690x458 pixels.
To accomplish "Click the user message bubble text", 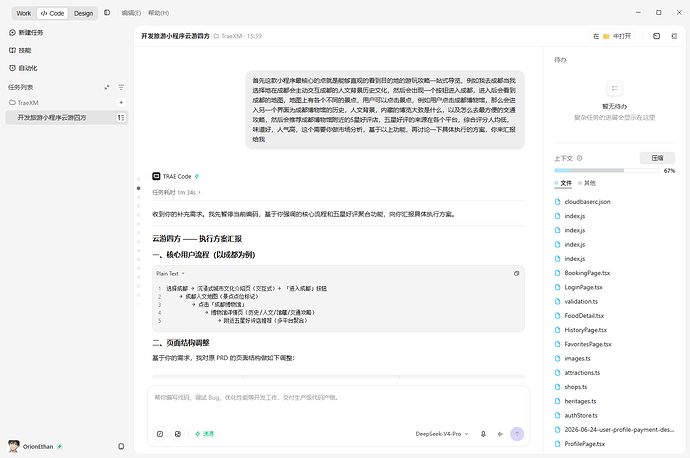I will [385, 110].
